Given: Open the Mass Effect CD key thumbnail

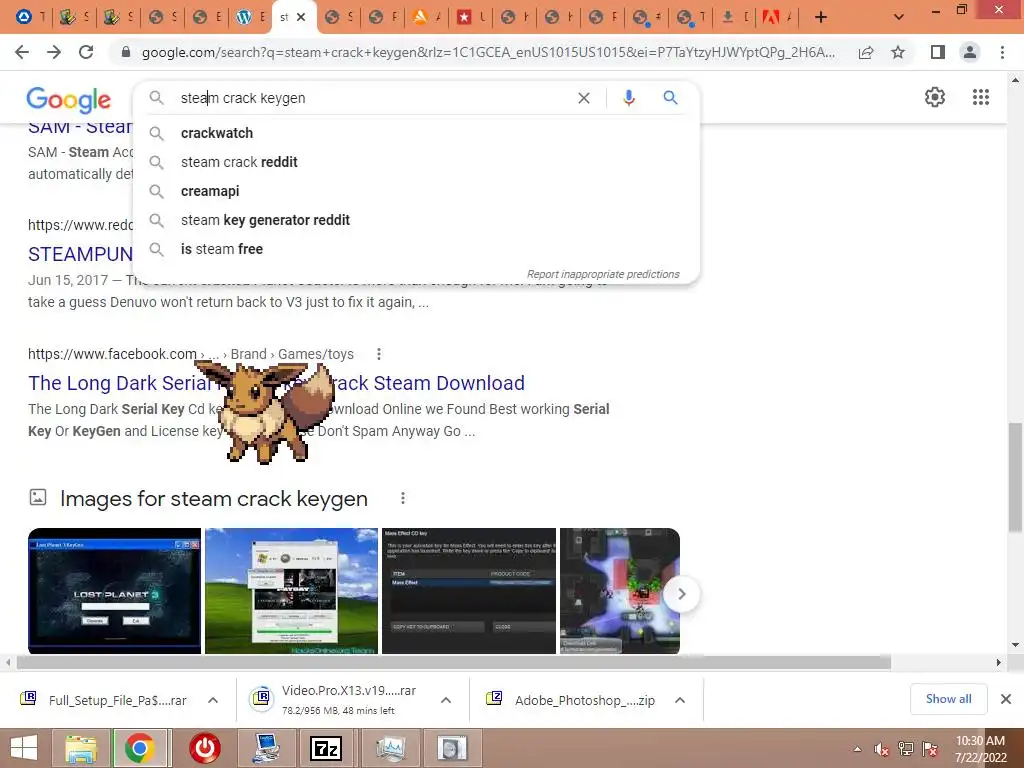Looking at the screenshot, I should click(x=469, y=591).
